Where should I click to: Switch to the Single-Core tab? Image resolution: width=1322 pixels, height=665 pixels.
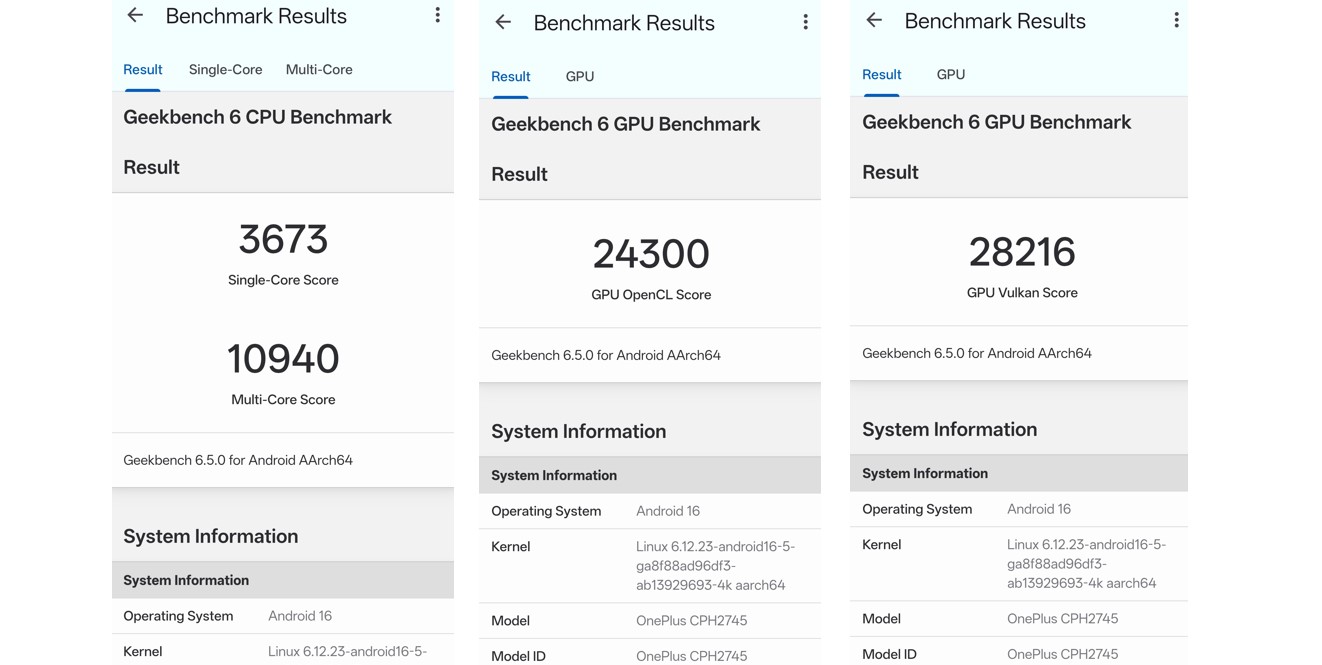click(x=225, y=69)
